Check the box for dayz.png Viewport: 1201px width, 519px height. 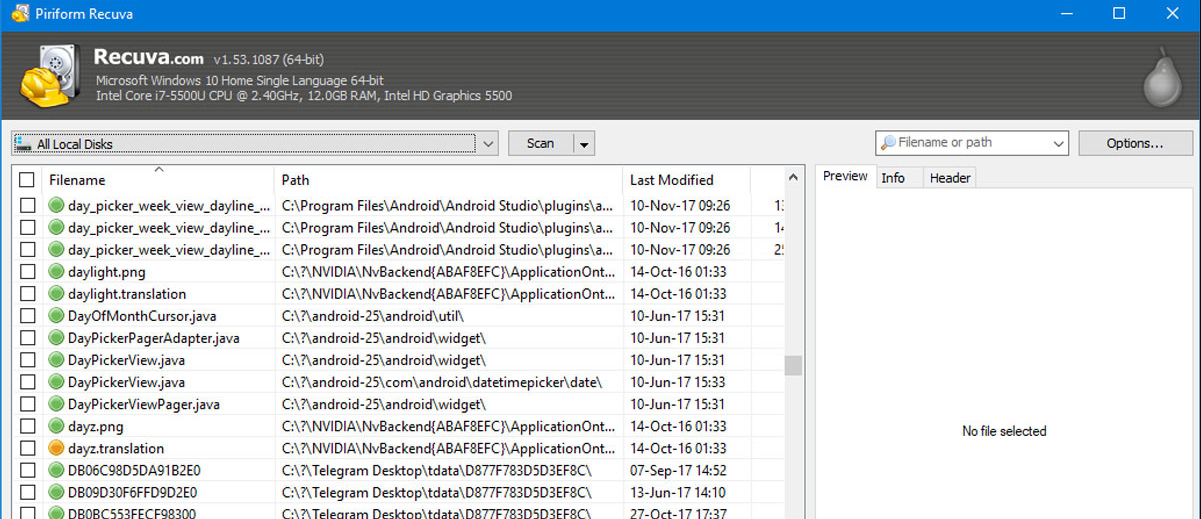point(27,426)
